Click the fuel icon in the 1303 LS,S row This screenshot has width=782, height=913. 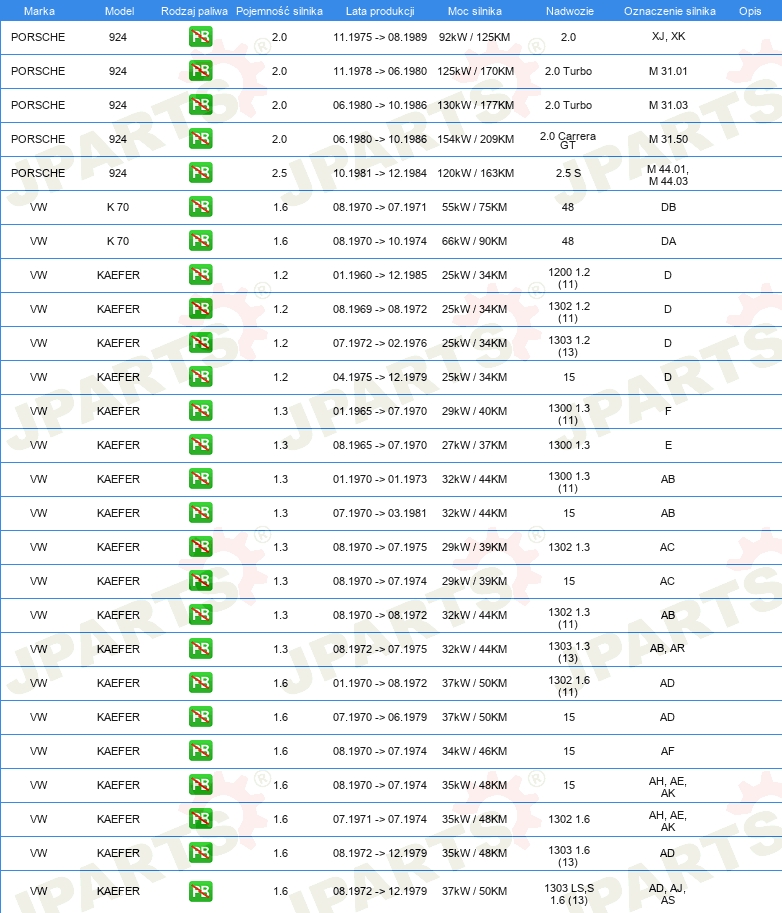pos(200,891)
